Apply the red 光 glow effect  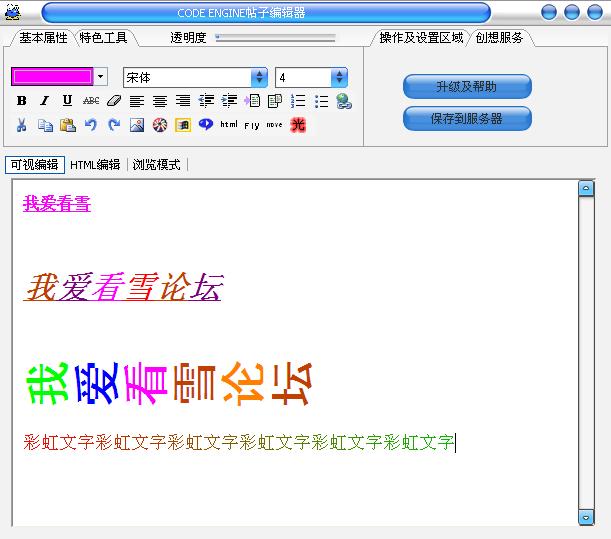298,125
